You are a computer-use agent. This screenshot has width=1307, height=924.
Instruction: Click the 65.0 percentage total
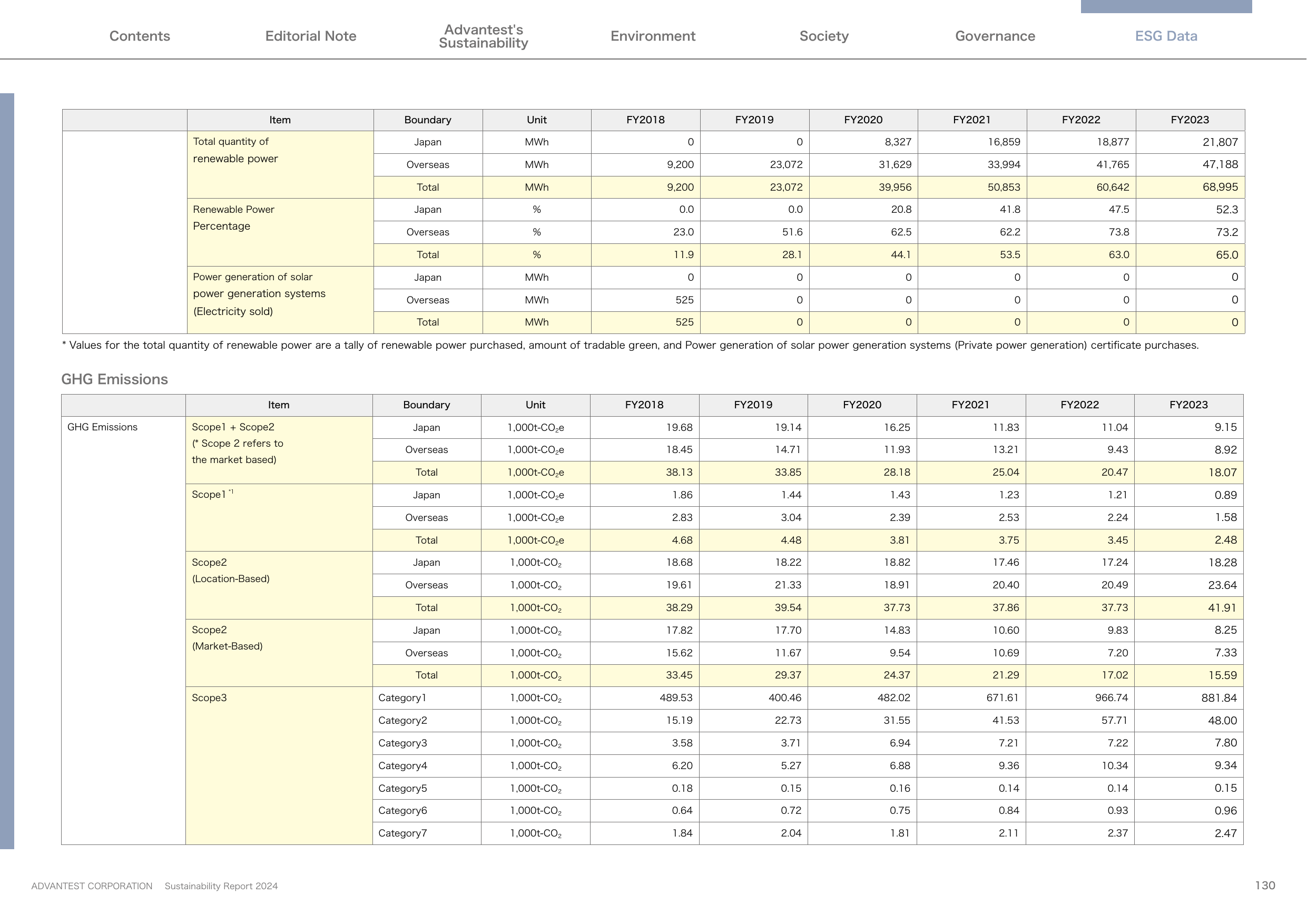coord(1227,255)
